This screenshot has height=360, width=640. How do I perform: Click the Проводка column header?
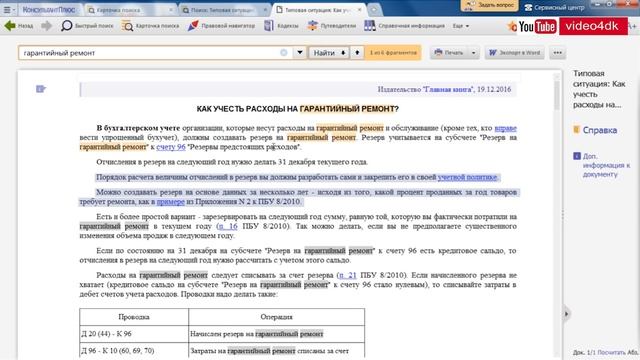click(134, 317)
